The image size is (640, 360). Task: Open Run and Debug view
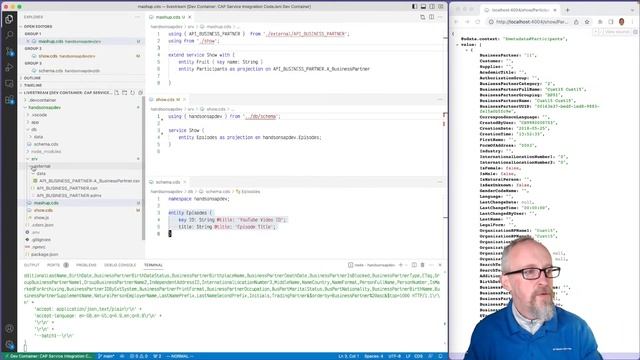(9, 67)
